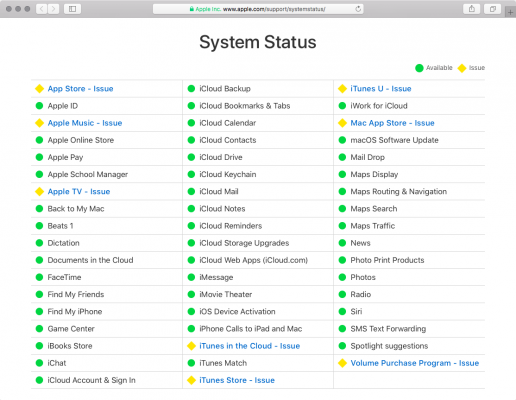
Task: Click the Safari back navigation arrow
Action: click(42, 9)
